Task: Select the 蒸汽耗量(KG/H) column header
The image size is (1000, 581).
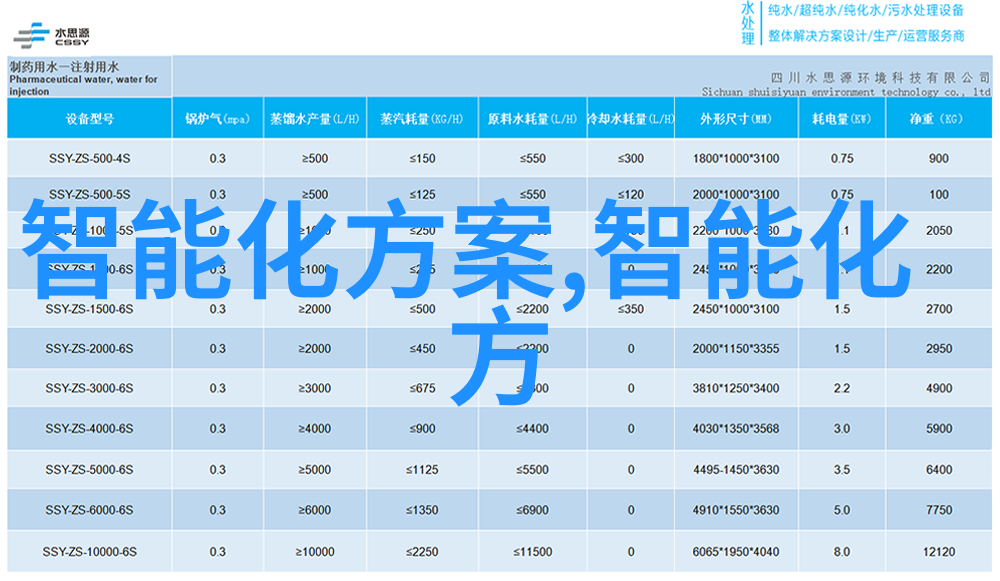Action: tap(422, 119)
